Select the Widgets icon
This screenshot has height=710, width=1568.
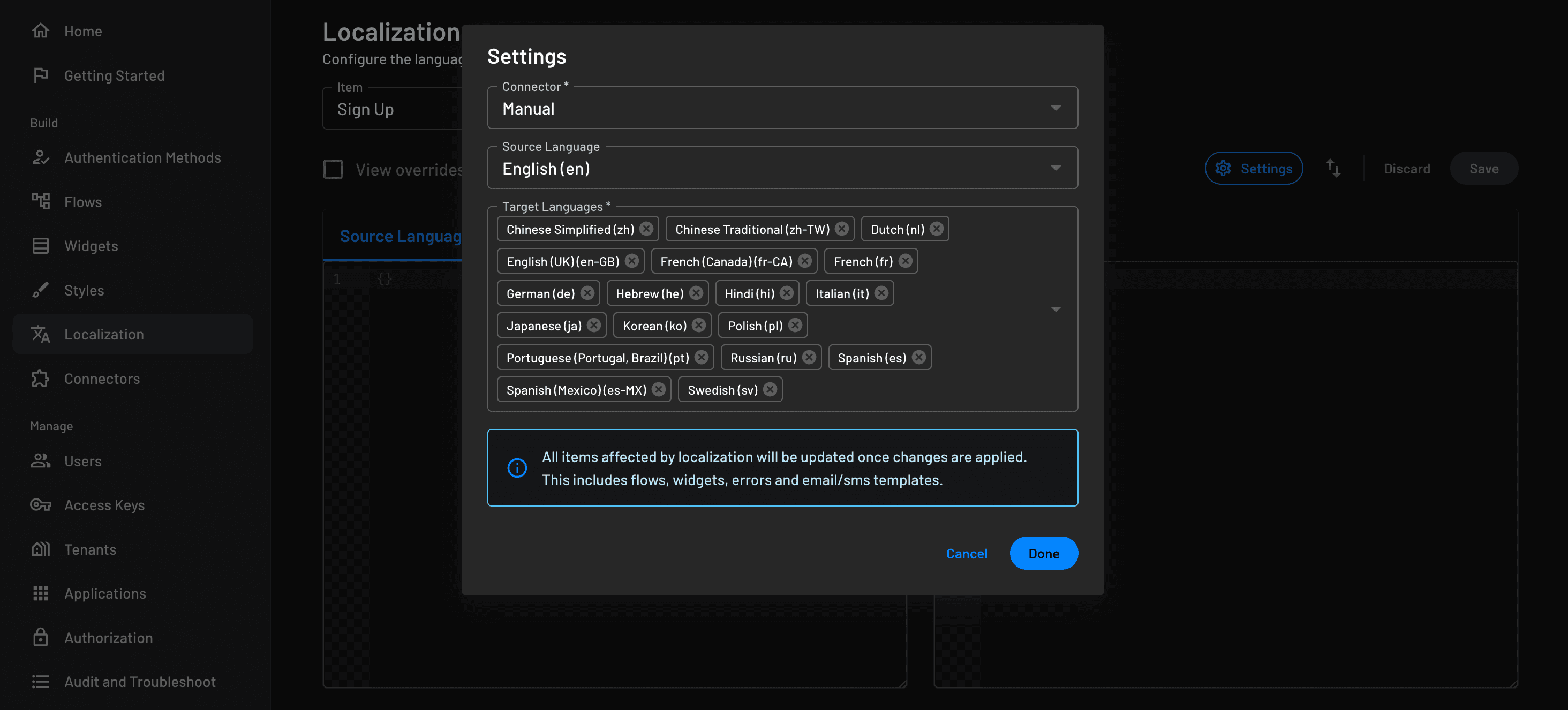(x=40, y=246)
